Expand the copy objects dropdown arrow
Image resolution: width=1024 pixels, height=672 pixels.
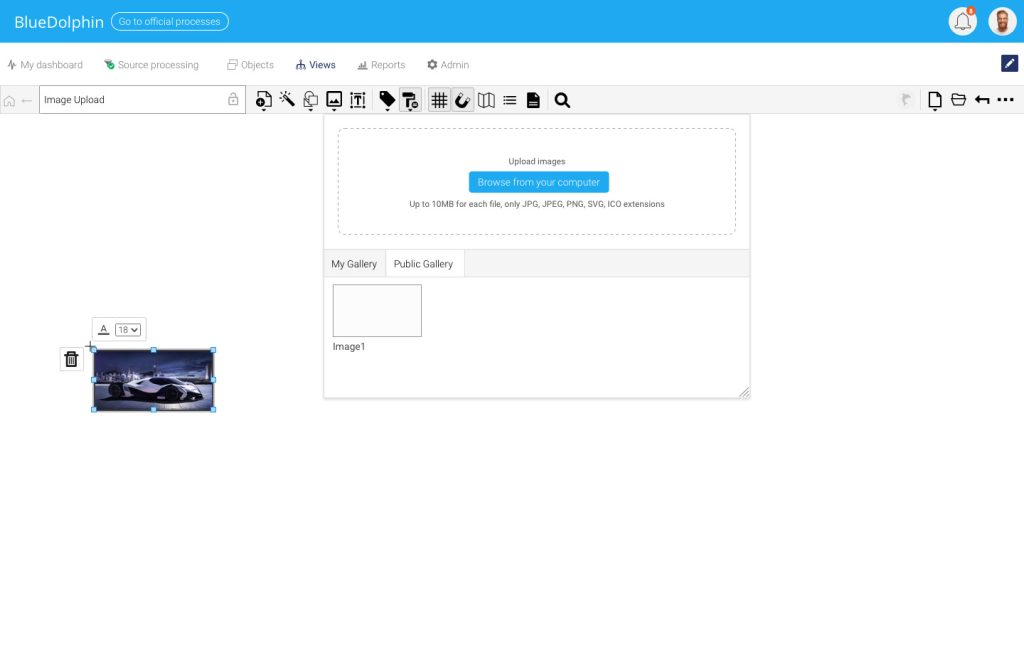pos(311,110)
